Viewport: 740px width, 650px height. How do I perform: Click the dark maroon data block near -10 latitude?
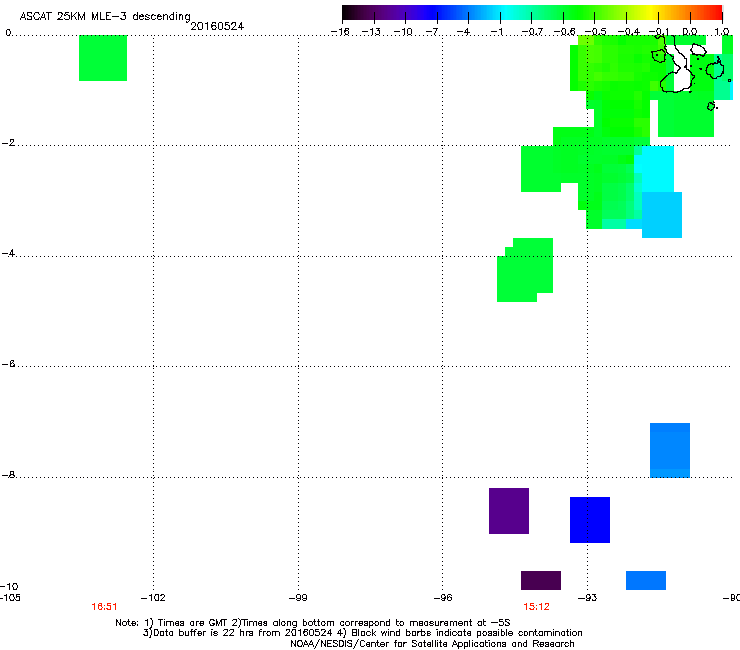pyautogui.click(x=541, y=581)
